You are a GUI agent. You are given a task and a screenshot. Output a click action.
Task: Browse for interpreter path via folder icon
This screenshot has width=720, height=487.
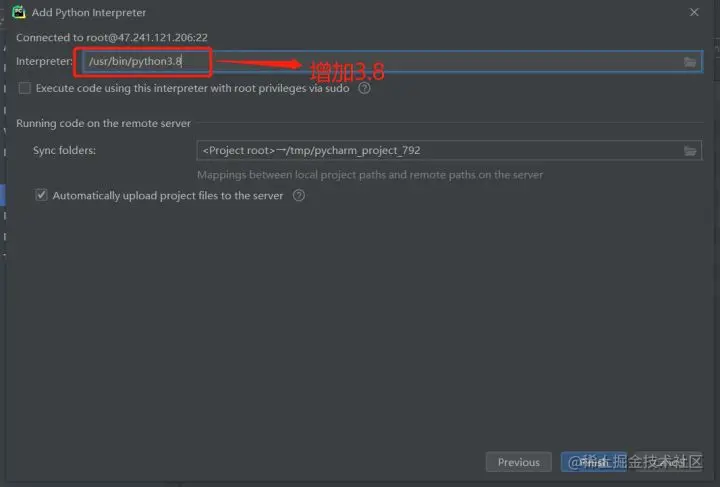[x=690, y=62]
